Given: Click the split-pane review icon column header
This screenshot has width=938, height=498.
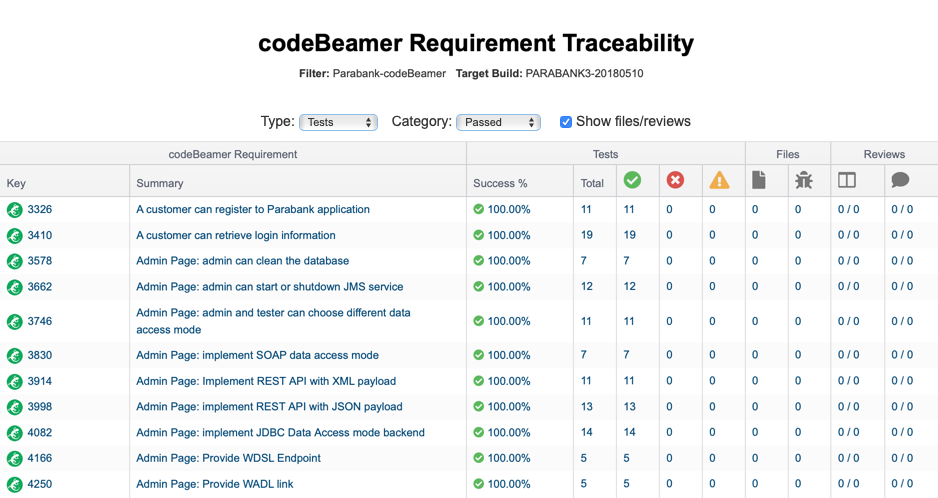Looking at the screenshot, I should pos(846,180).
